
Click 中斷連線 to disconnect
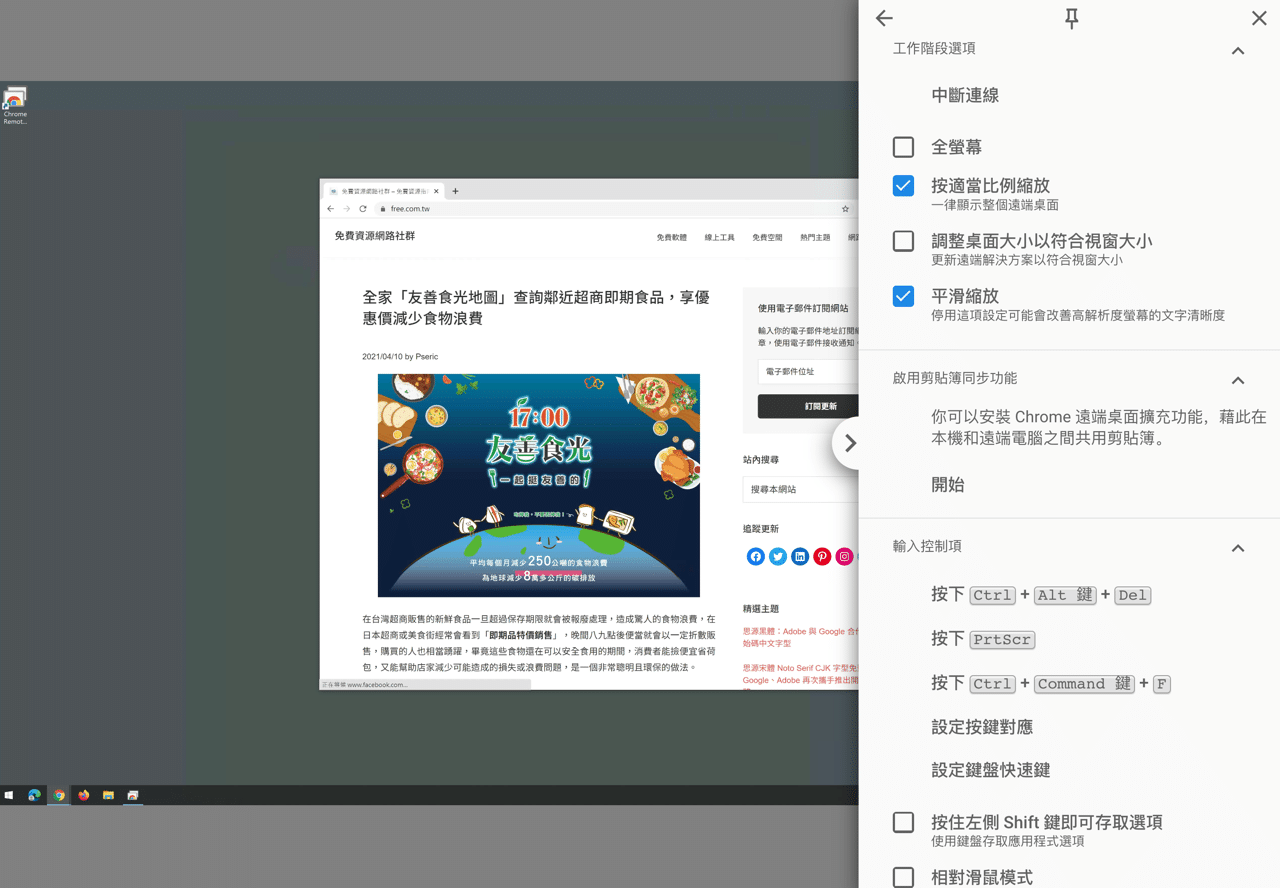(x=965, y=95)
